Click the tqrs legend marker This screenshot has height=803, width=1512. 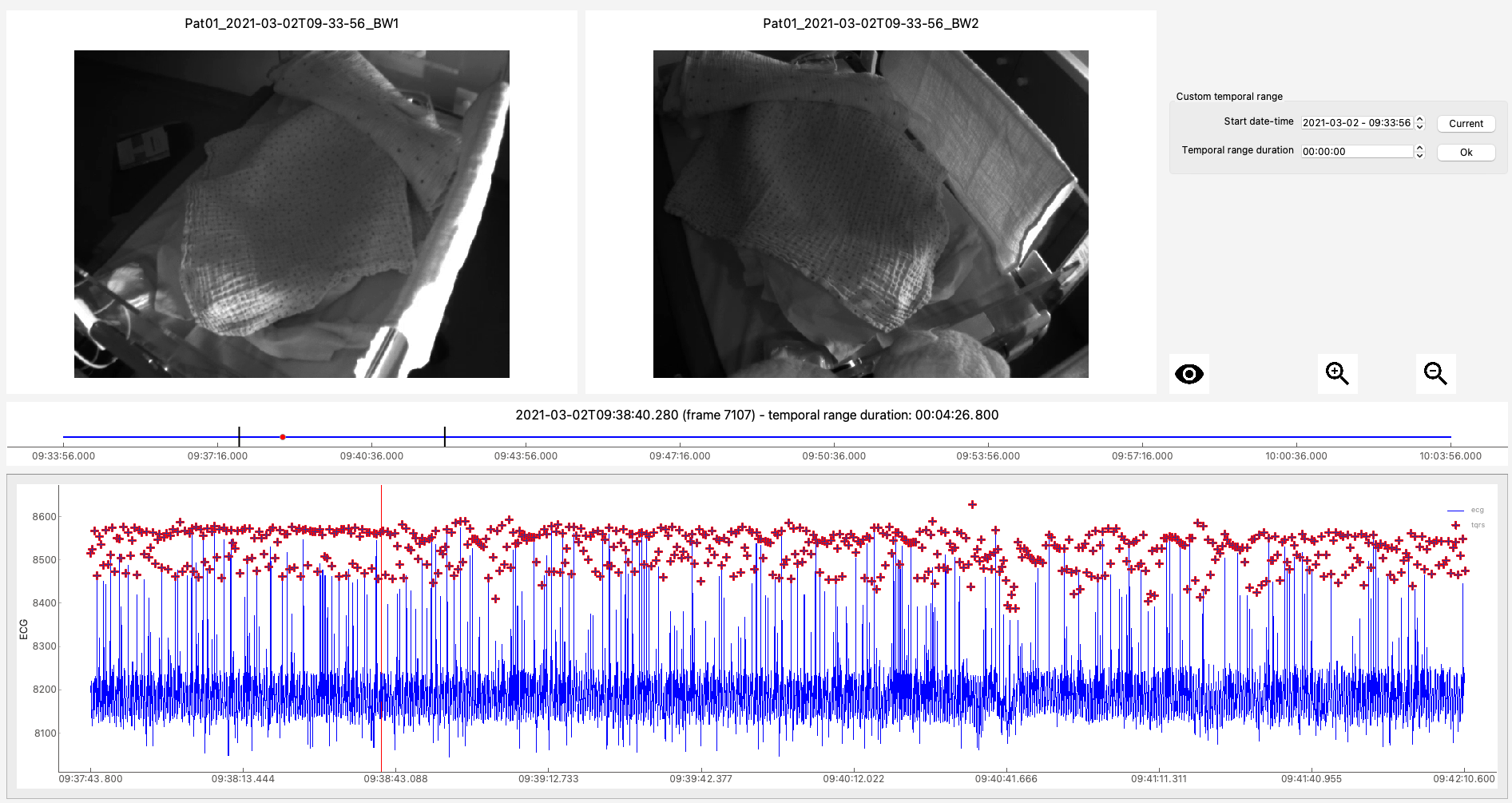[1455, 525]
